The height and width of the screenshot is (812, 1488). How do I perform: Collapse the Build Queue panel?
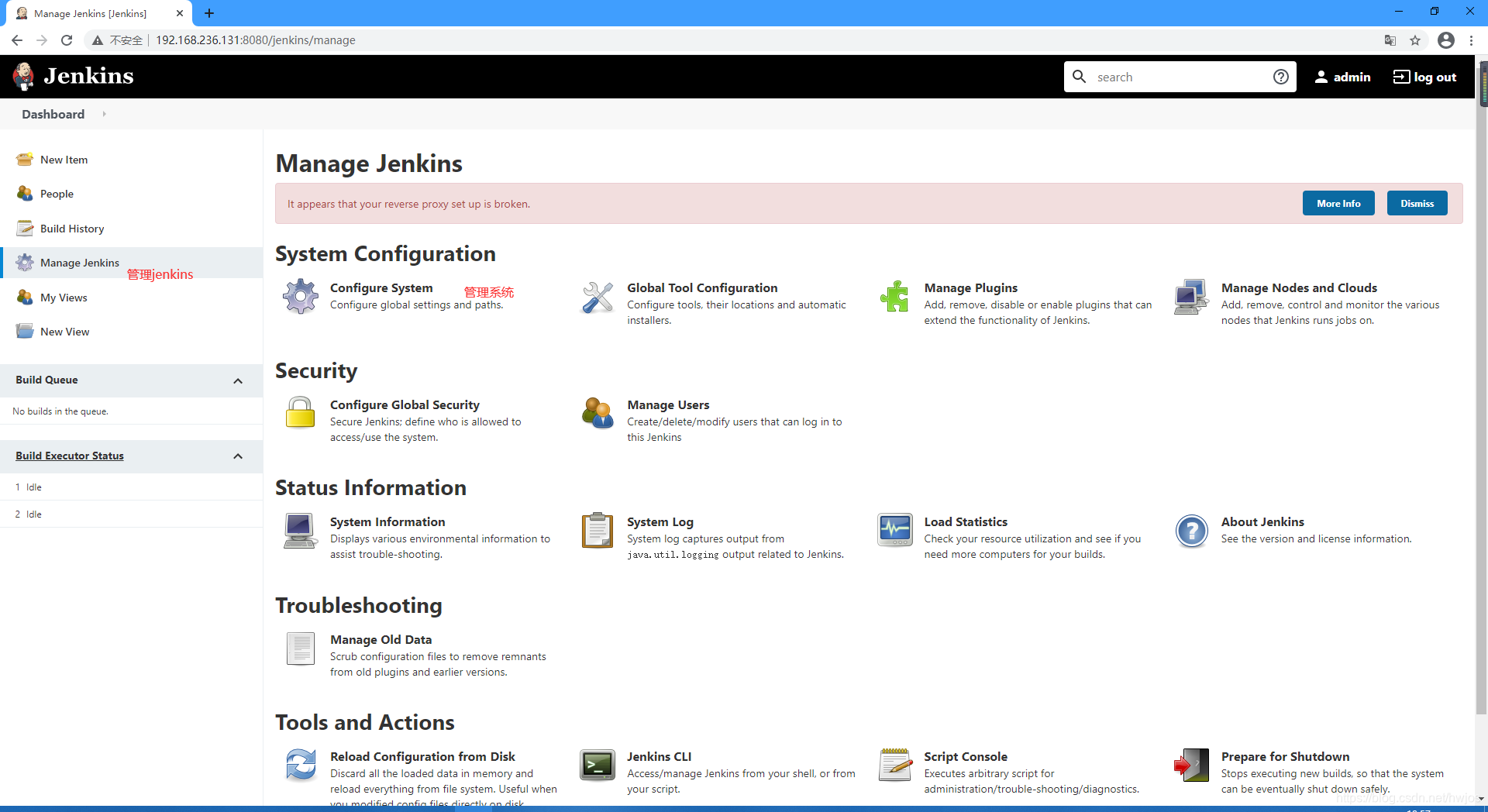[238, 380]
